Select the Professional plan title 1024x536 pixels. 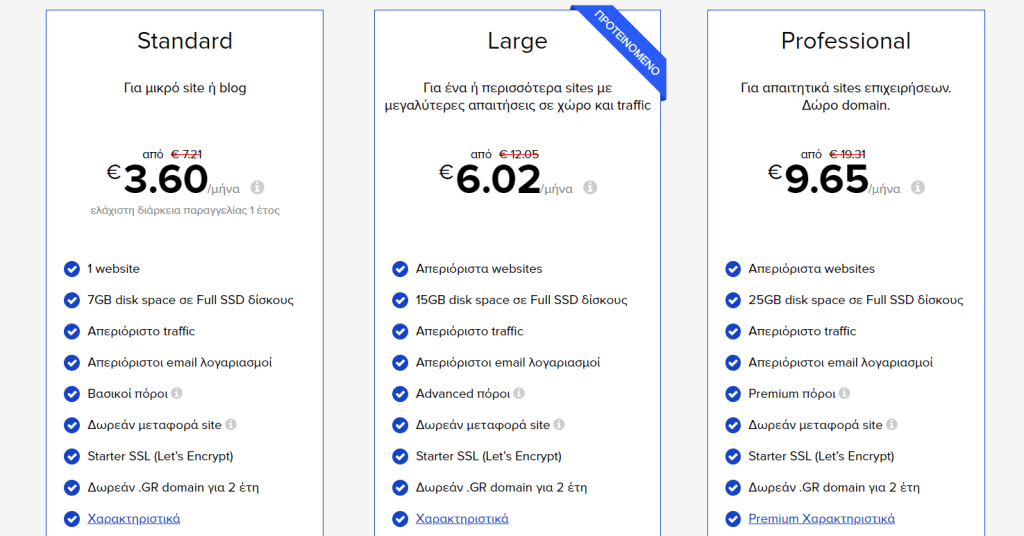846,41
